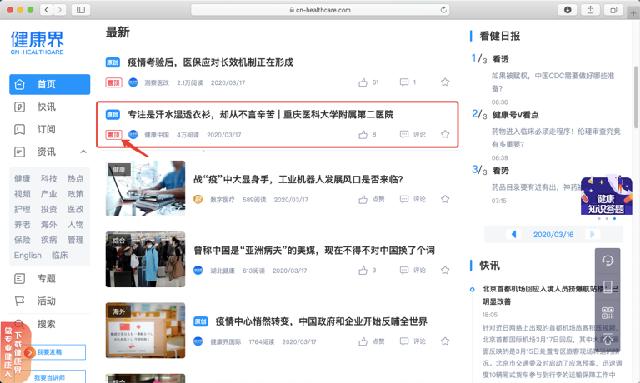
Task: Click the page vertical scrollbar
Action: tap(637, 97)
